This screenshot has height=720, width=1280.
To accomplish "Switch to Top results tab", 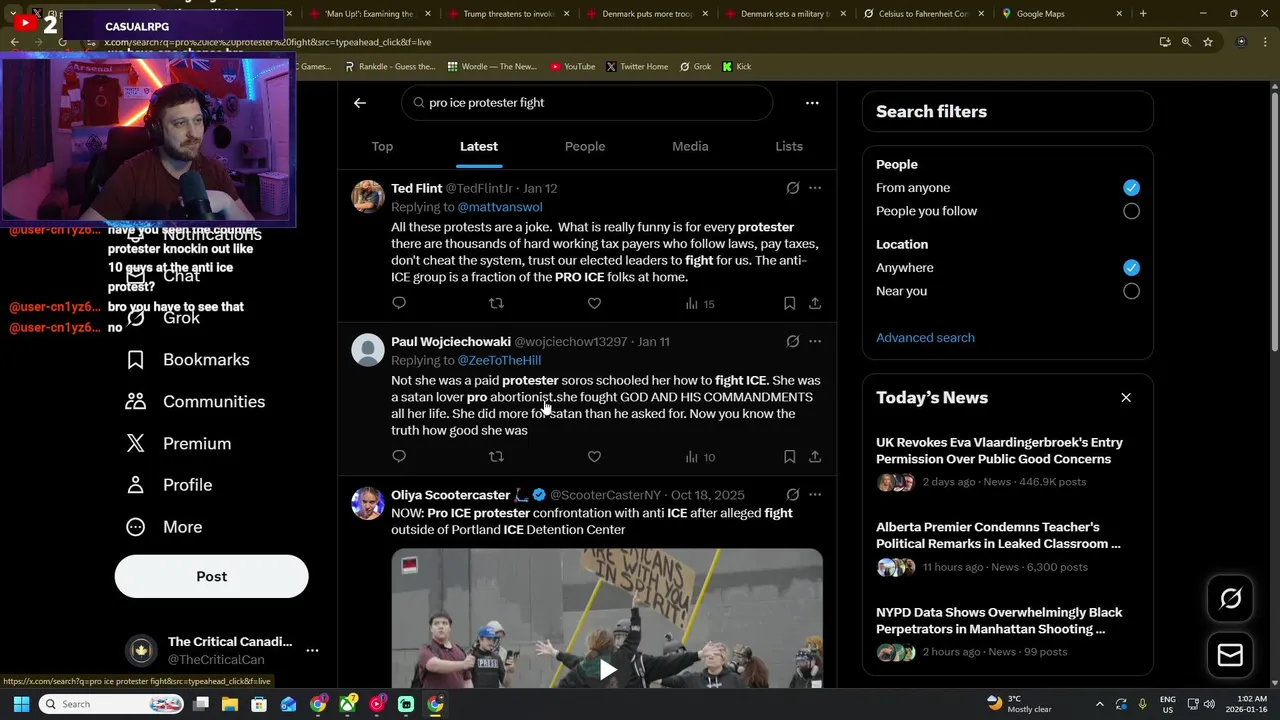I will pos(382,146).
